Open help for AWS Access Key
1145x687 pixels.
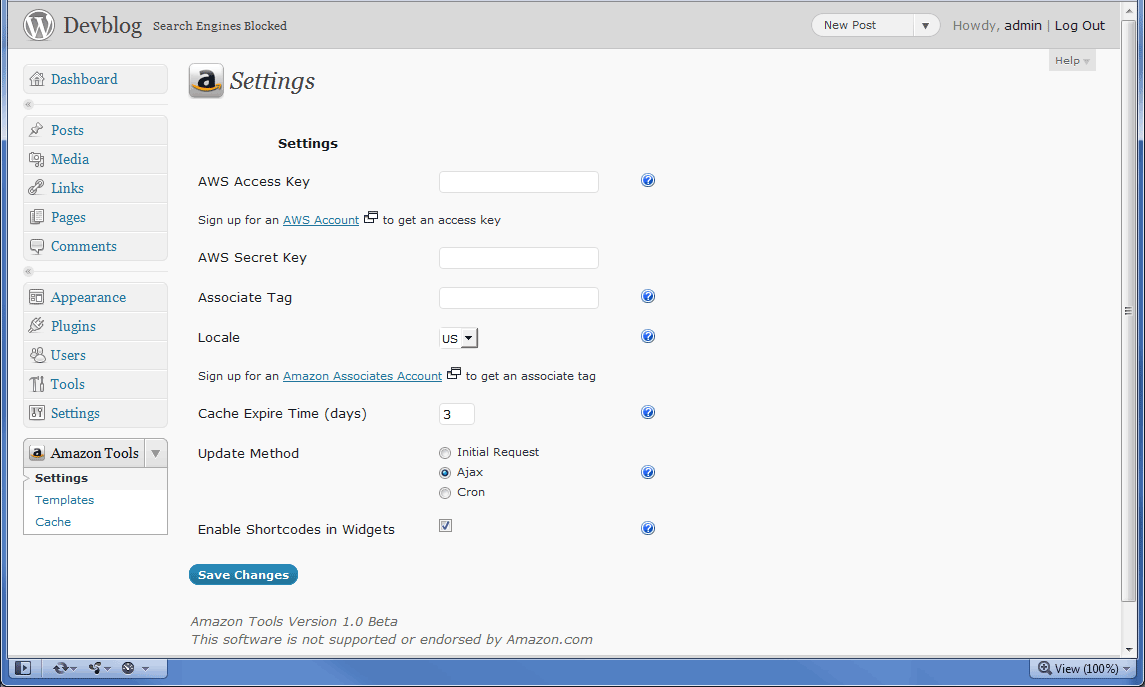tap(648, 180)
